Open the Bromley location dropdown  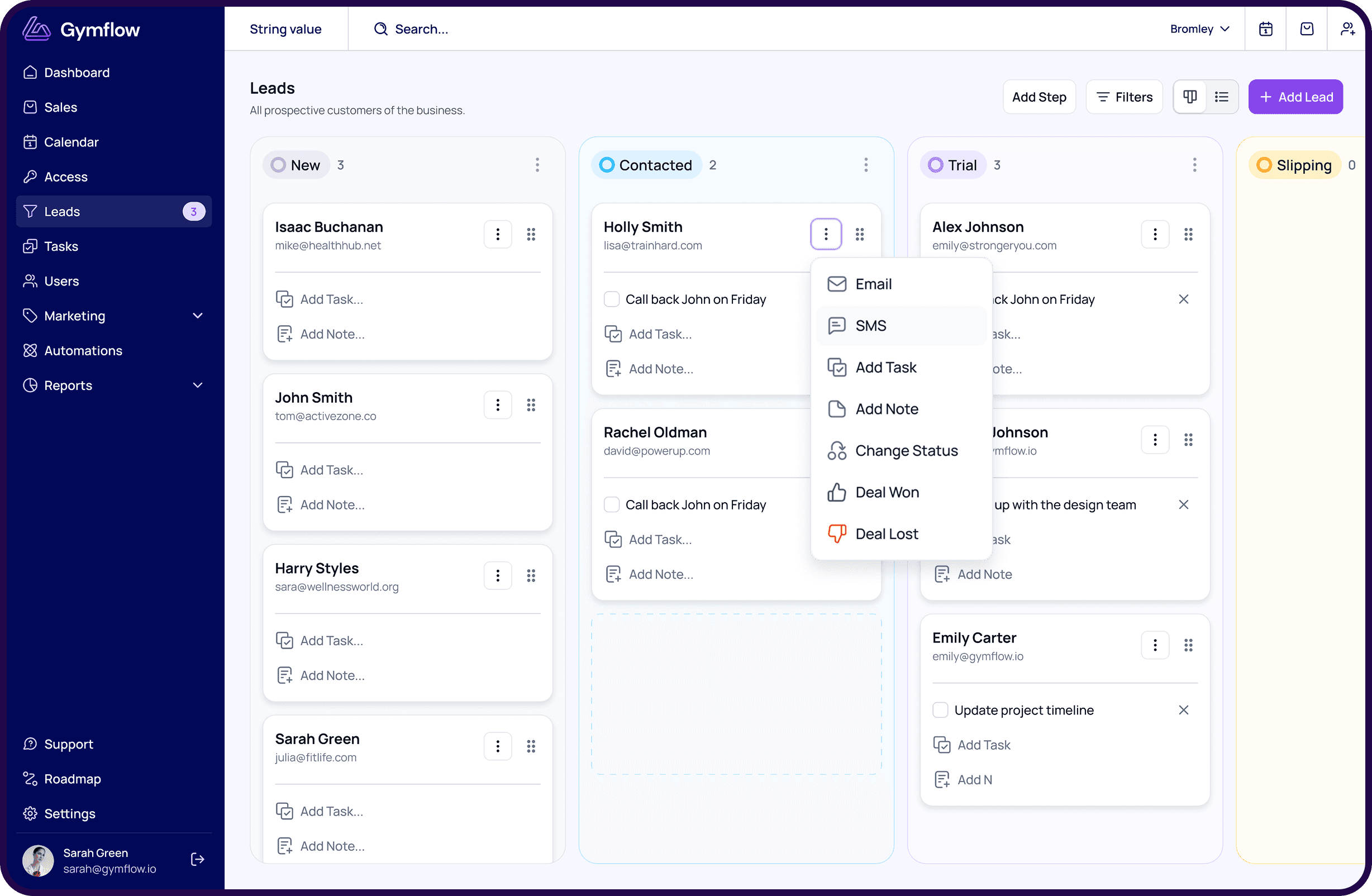click(x=1199, y=29)
